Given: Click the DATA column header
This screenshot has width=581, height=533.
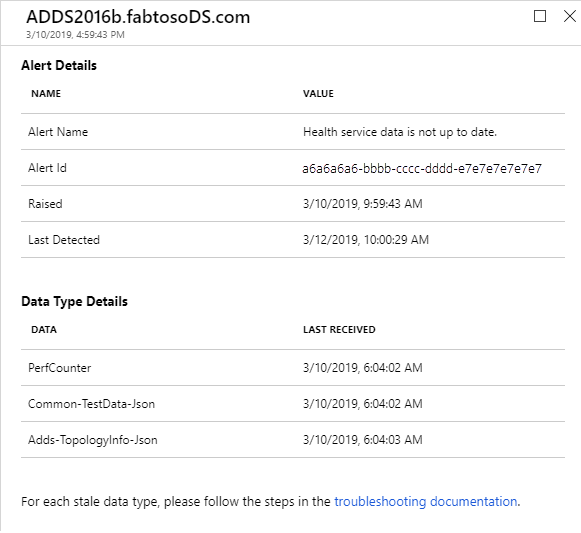Looking at the screenshot, I should tap(44, 330).
